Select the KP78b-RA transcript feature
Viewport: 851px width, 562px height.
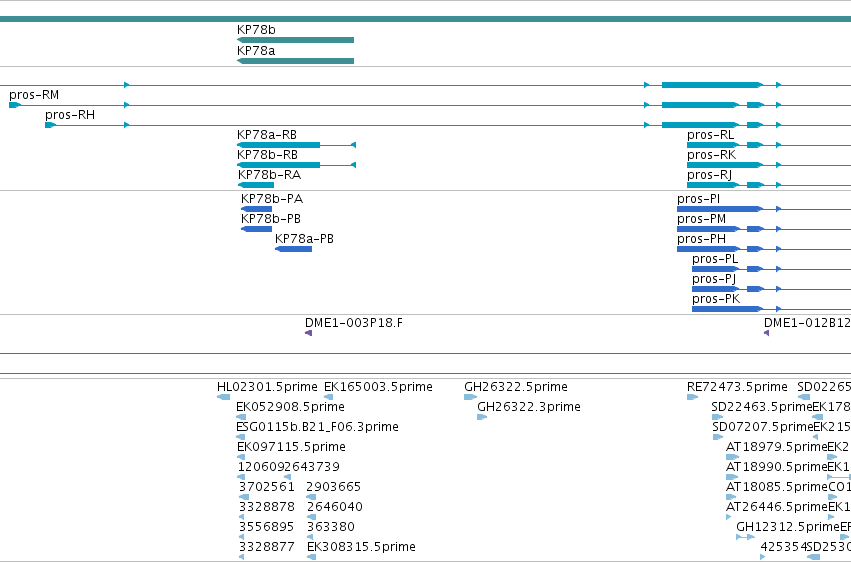[256, 185]
